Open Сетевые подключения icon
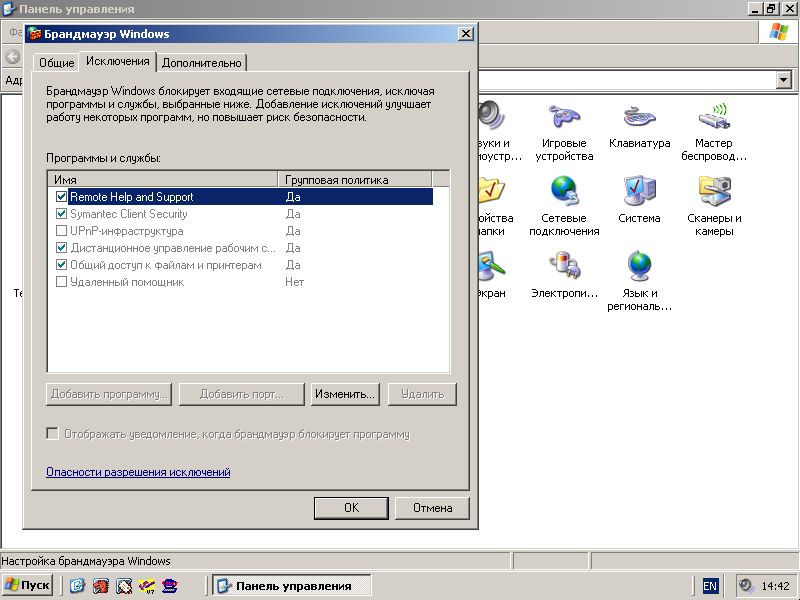This screenshot has height=600, width=800. coord(564,191)
